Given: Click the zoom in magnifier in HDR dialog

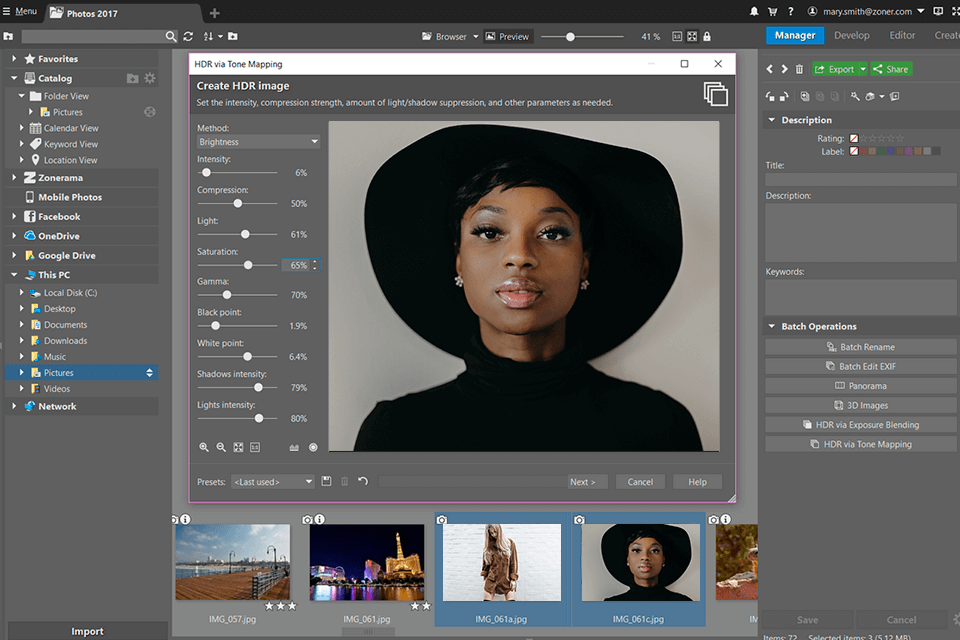Looking at the screenshot, I should click(204, 447).
